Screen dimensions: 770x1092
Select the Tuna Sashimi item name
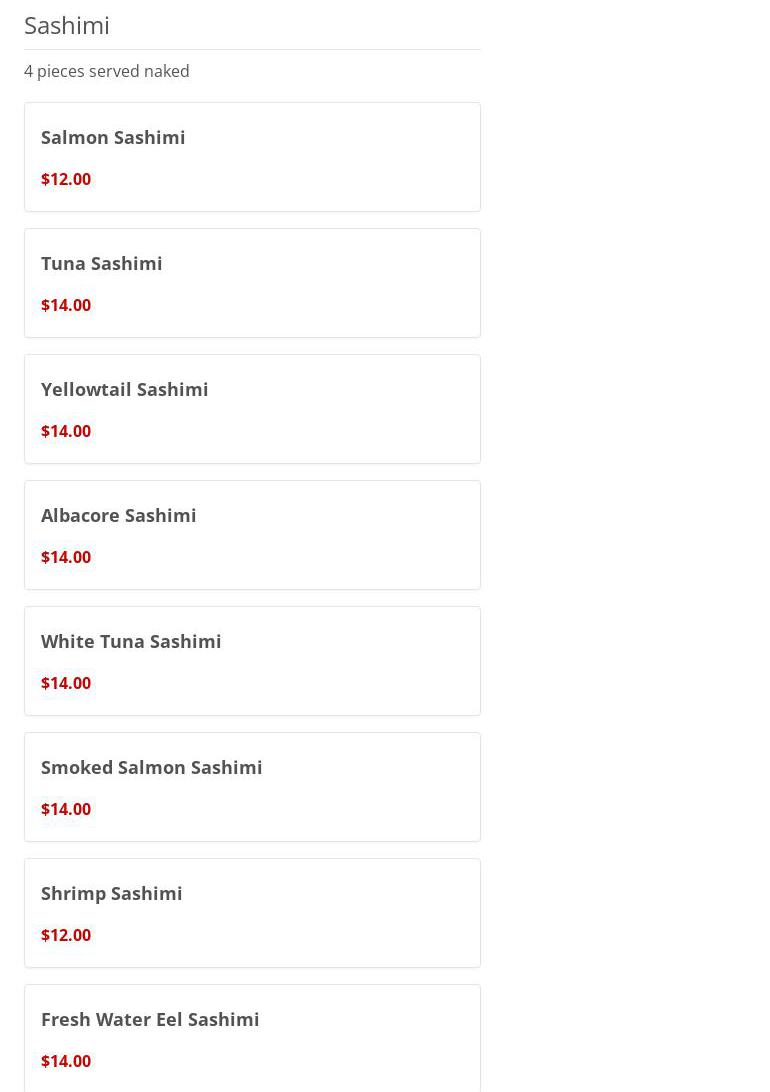101,263
